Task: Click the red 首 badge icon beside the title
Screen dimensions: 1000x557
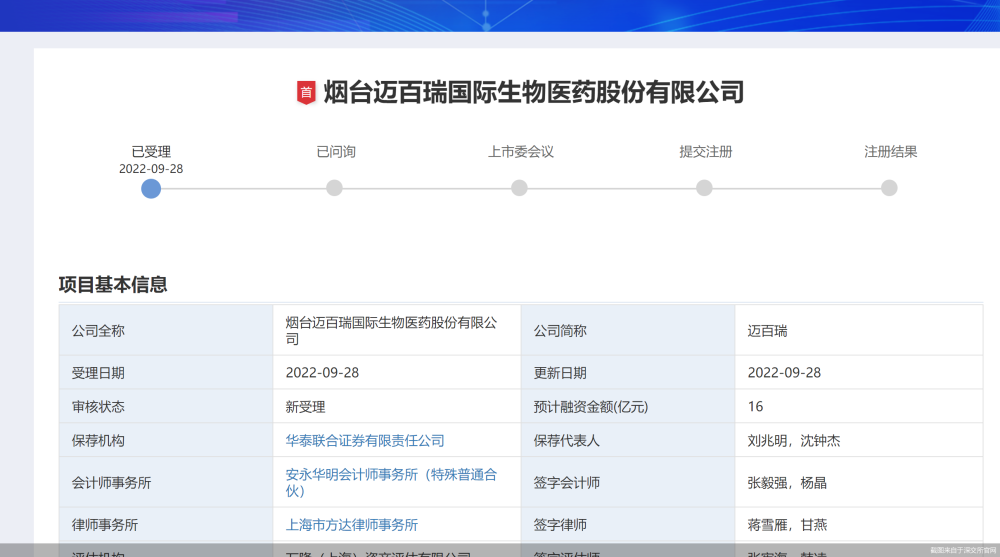Action: click(x=306, y=93)
